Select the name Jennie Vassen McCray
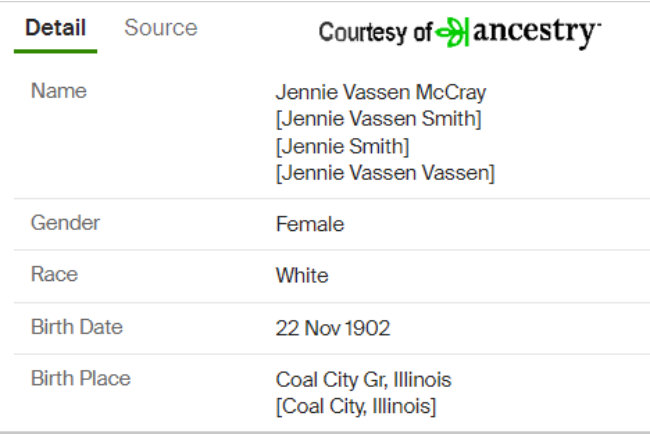This screenshot has width=650, height=434. click(x=381, y=92)
